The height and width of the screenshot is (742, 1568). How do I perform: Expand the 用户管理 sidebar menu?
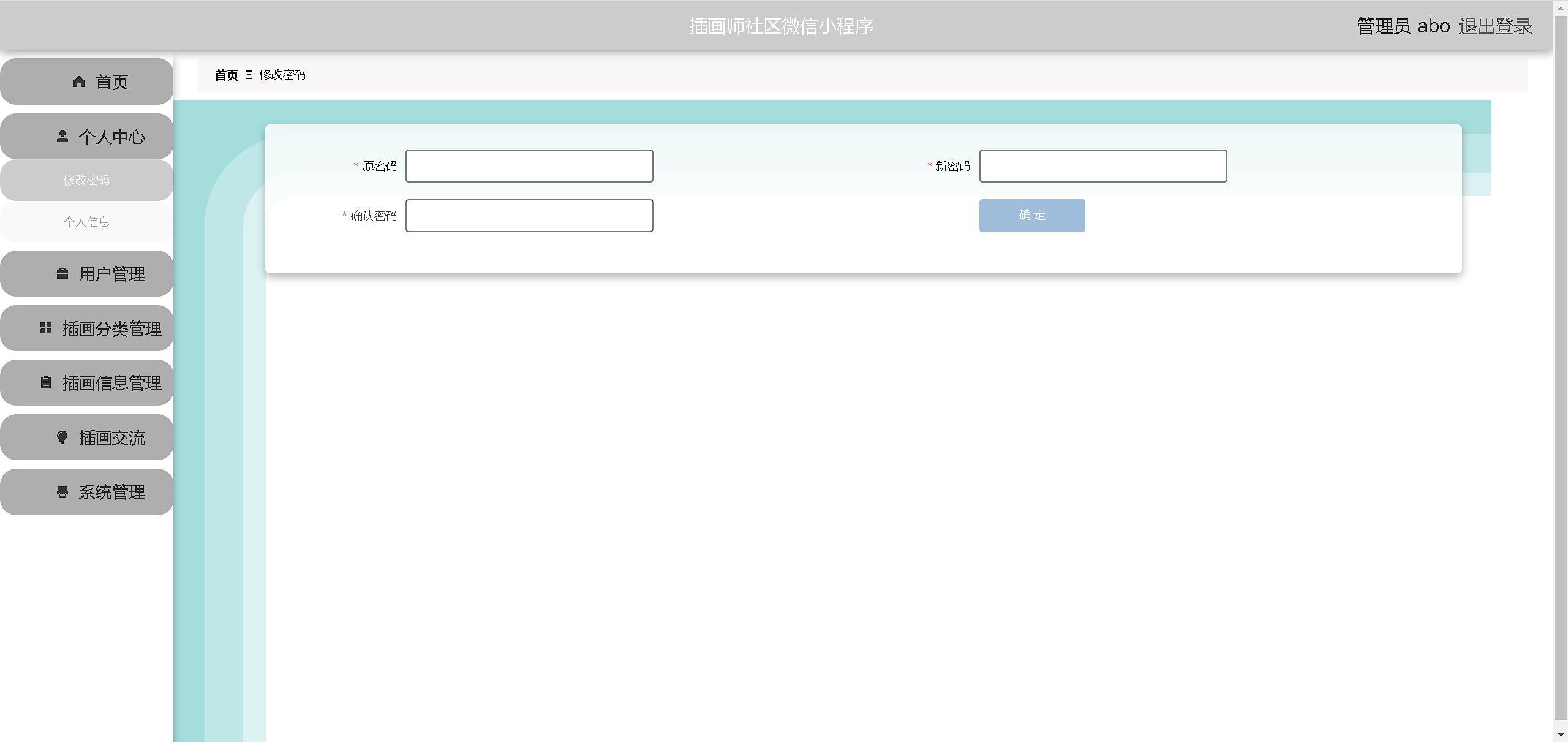point(112,274)
